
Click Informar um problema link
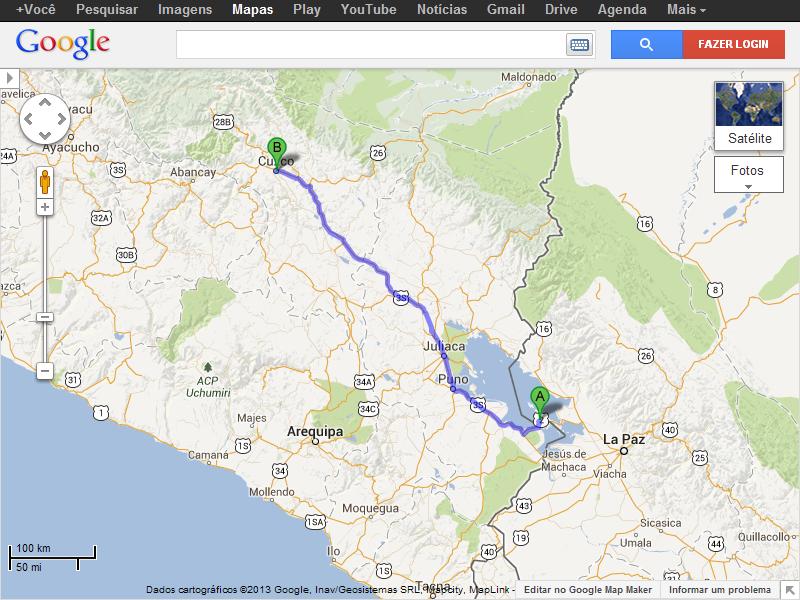coord(720,589)
